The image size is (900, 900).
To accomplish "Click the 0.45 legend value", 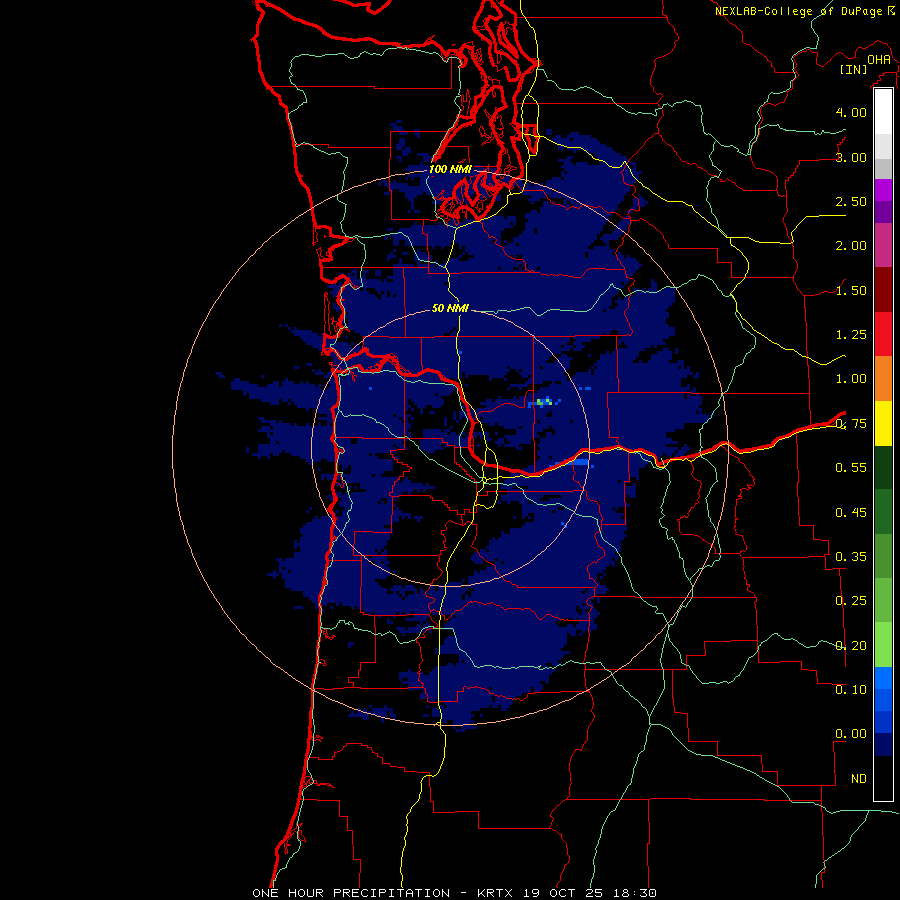I will click(x=851, y=513).
